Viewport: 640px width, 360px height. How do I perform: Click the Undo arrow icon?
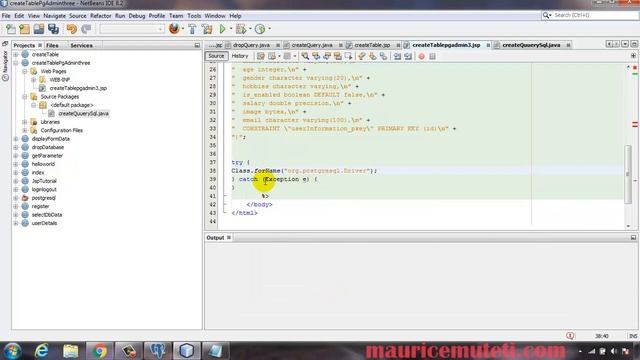(x=72, y=29)
